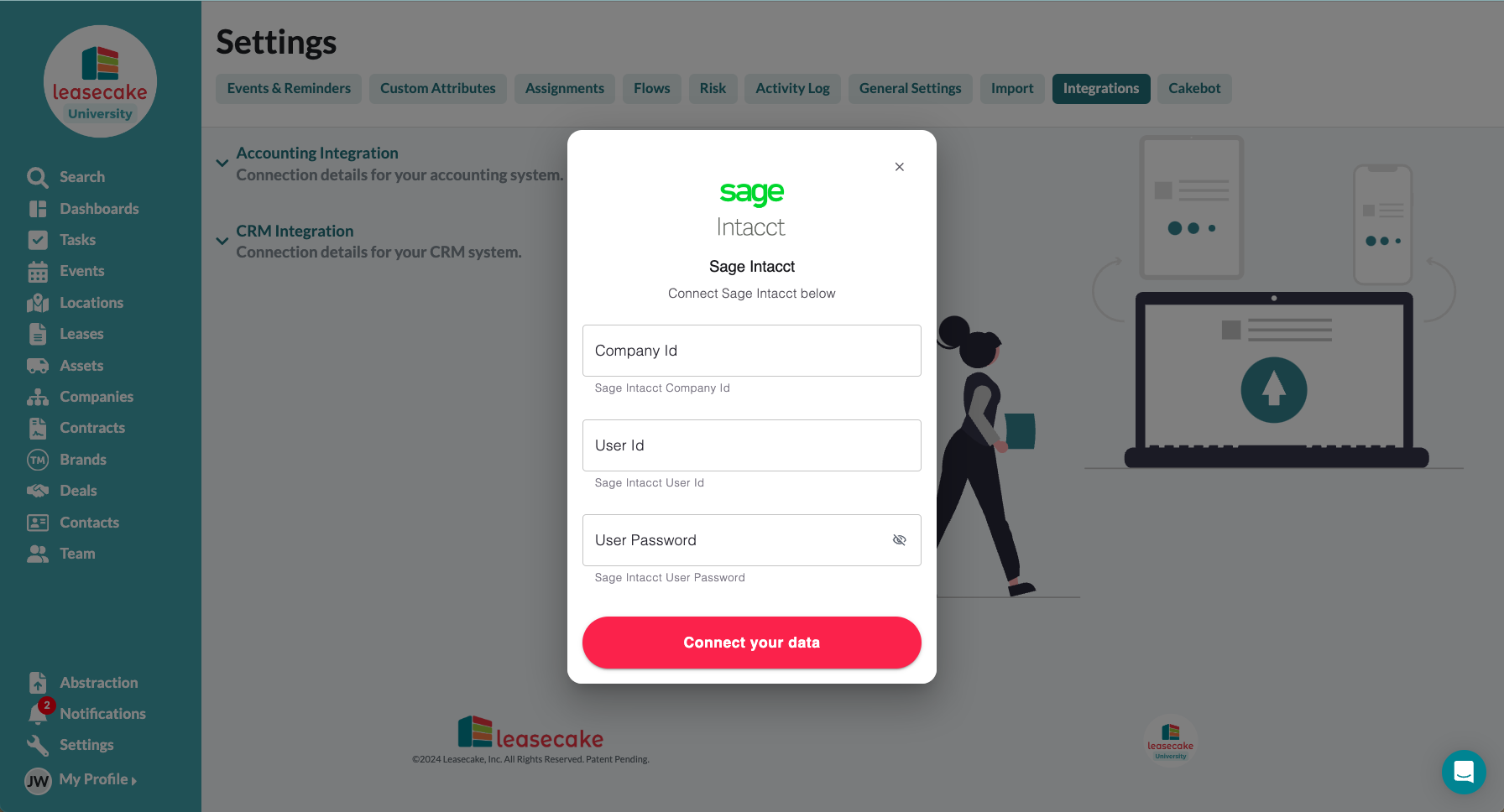
Task: Focus the Company Id input field
Action: pyautogui.click(x=752, y=351)
